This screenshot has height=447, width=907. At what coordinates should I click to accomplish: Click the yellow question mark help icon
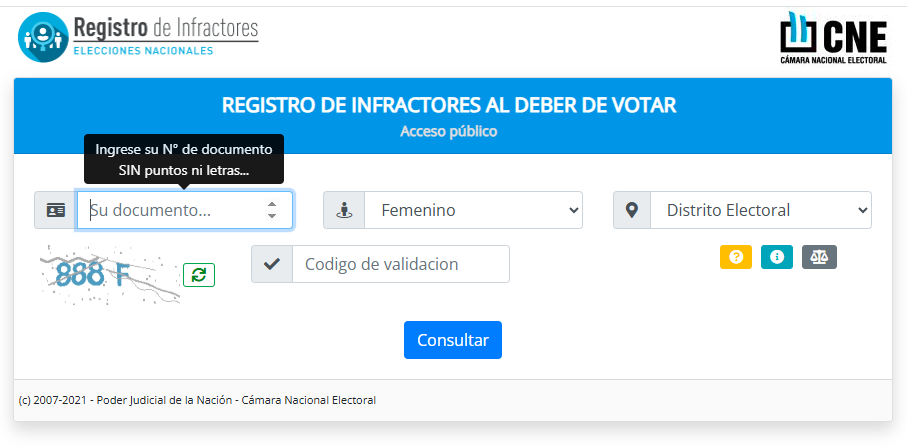tap(736, 257)
